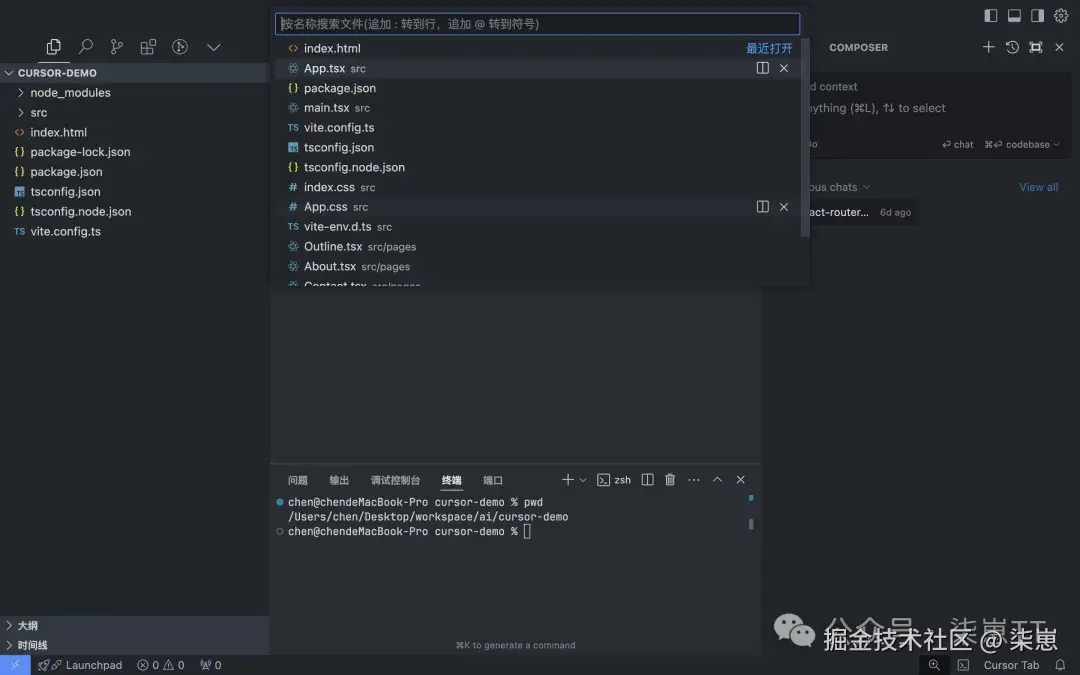
Task: Switch to the 输出 output tab
Action: [x=339, y=480]
